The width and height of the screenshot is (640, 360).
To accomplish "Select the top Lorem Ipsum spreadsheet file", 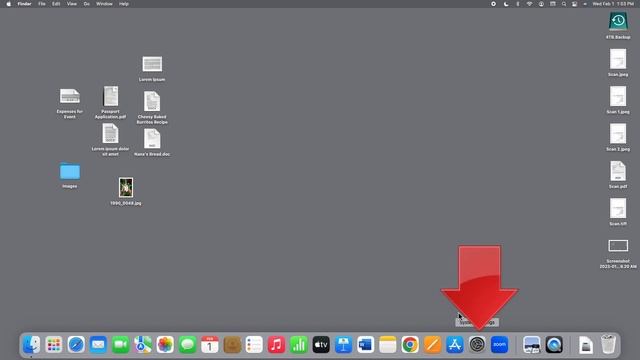I will pos(152,64).
